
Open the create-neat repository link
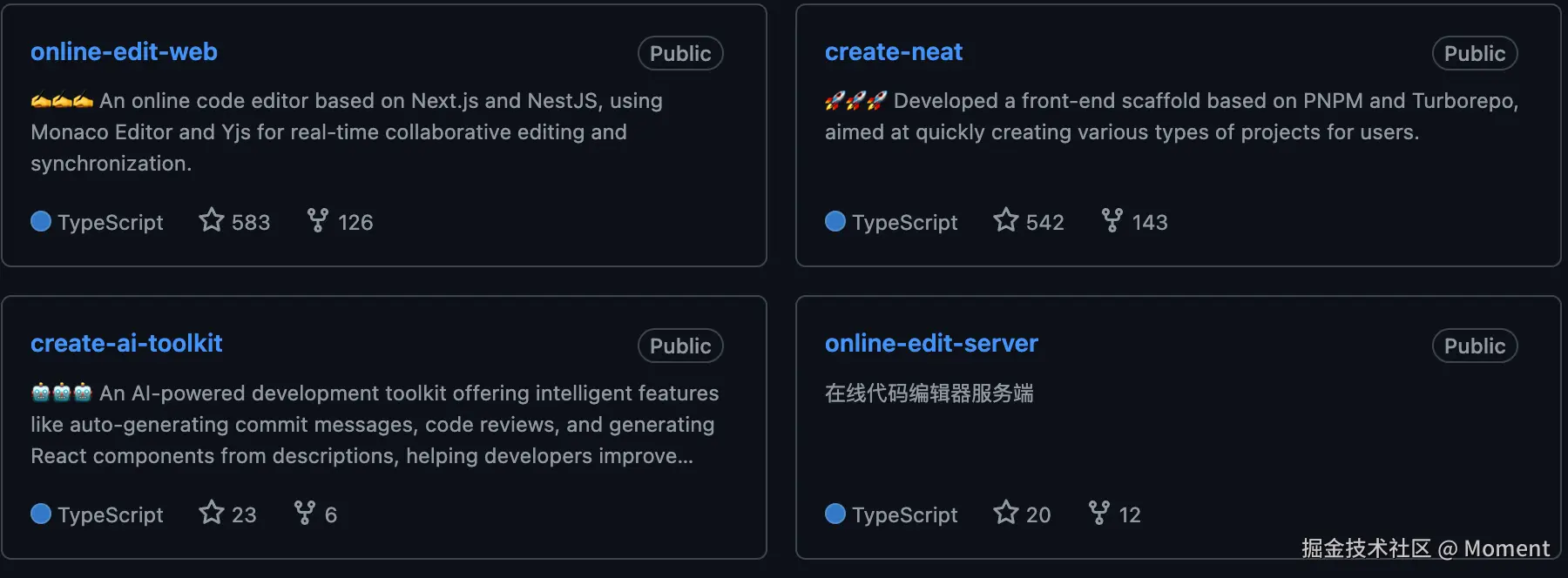click(893, 52)
